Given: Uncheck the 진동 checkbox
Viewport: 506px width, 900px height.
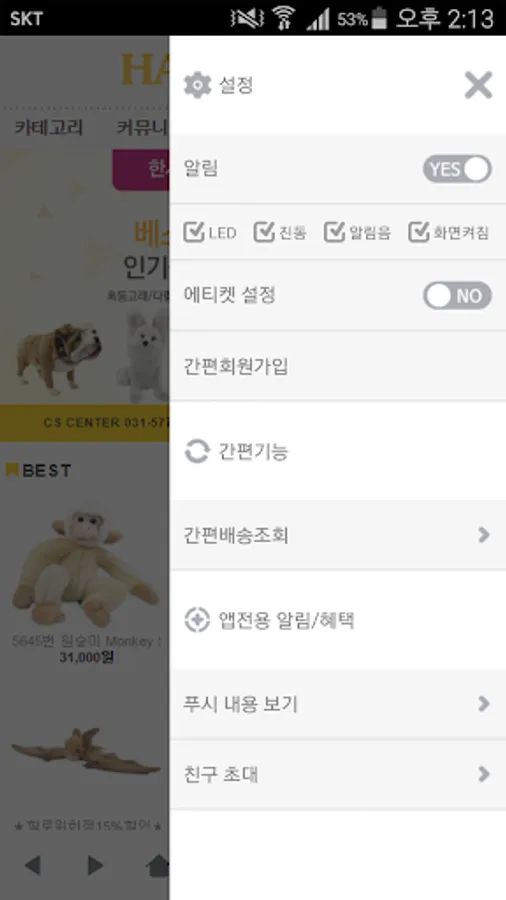Looking at the screenshot, I should tap(264, 231).
